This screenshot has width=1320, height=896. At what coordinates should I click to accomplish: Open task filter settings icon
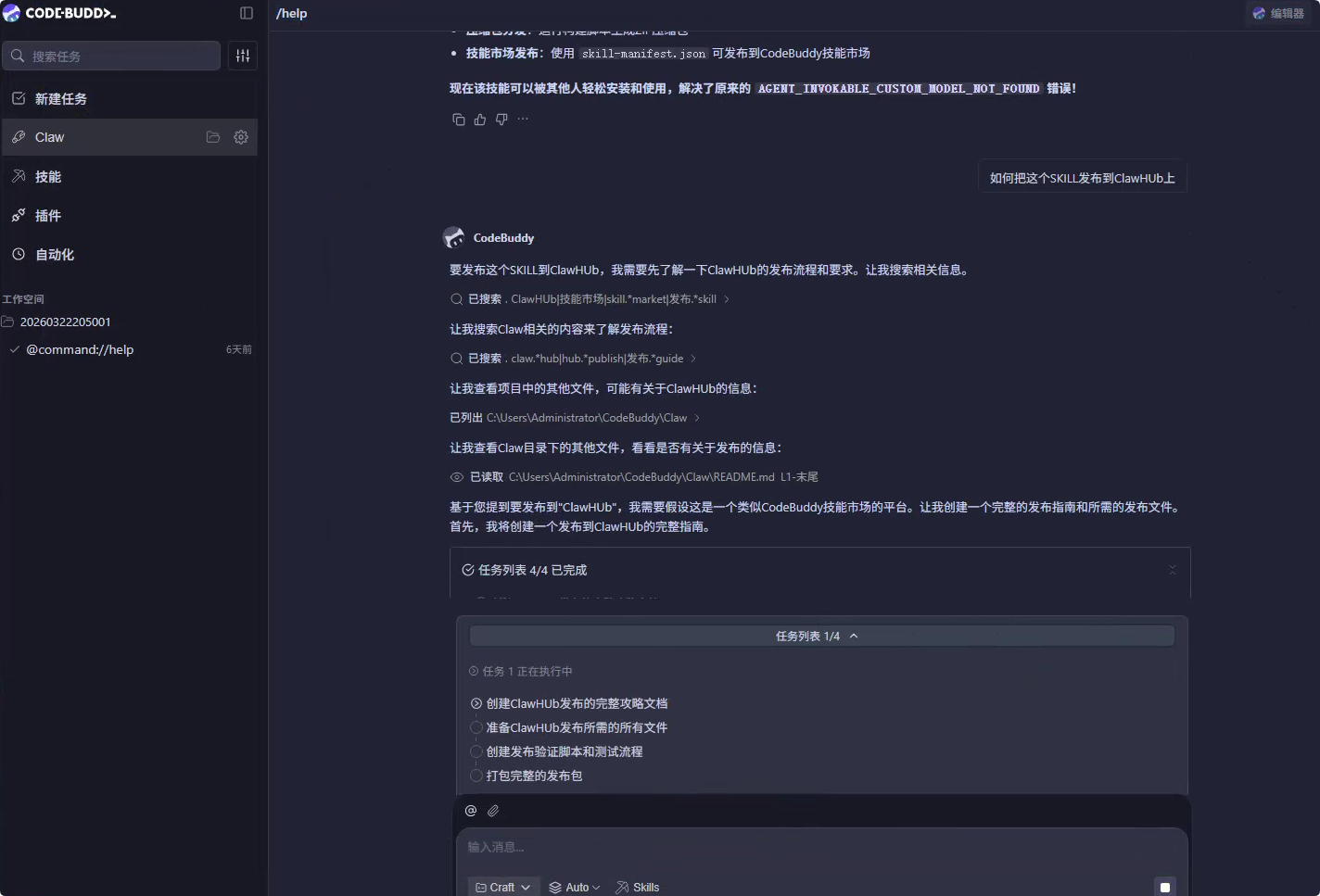243,56
